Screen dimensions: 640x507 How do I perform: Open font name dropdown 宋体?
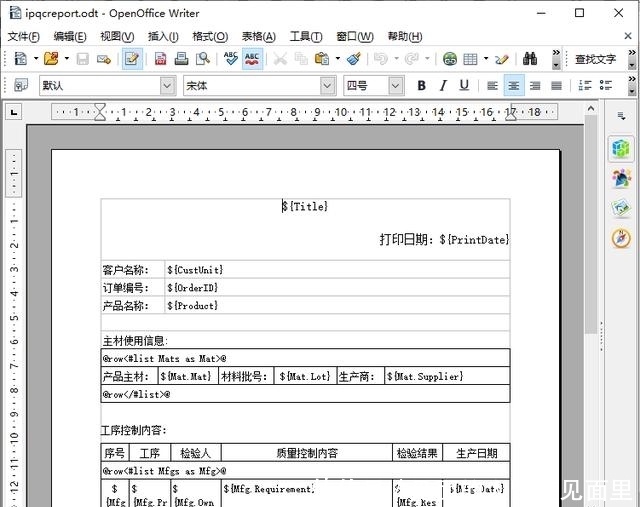tap(327, 86)
